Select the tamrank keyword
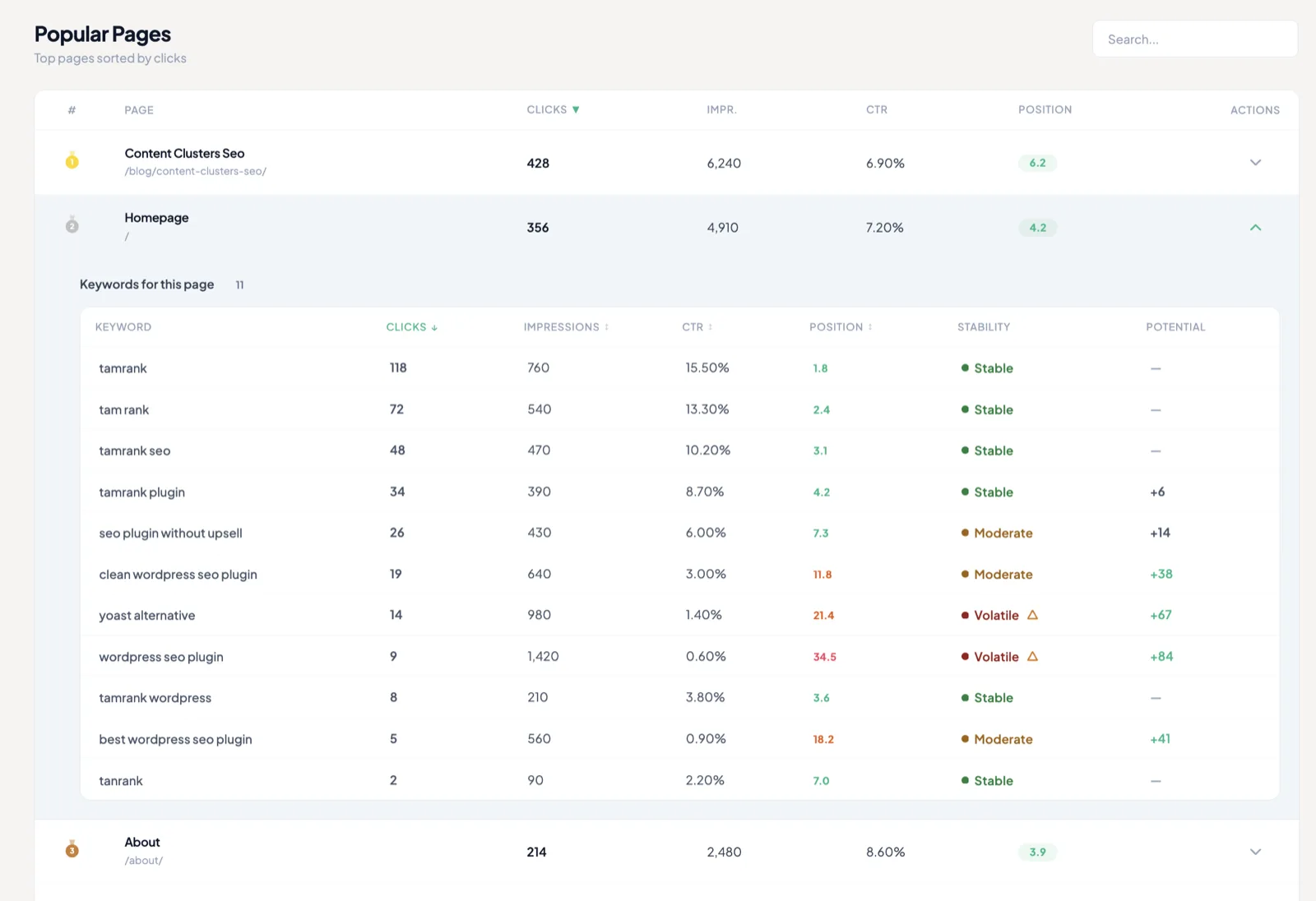Image resolution: width=1316 pixels, height=901 pixels. [123, 368]
